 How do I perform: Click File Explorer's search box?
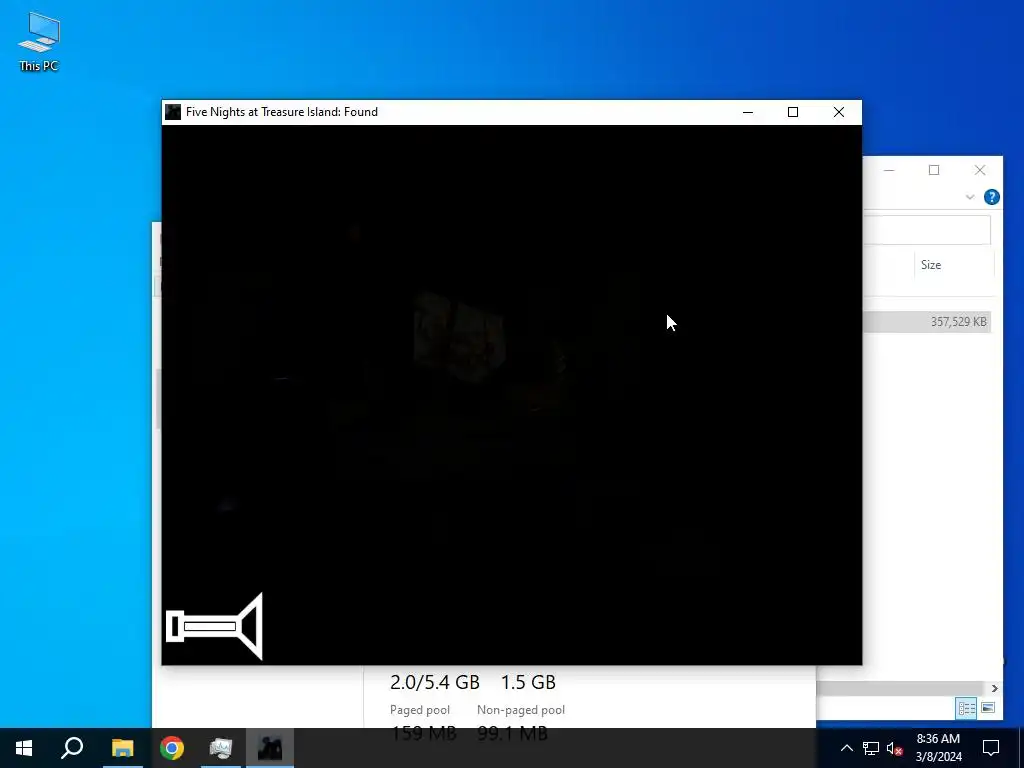pos(927,231)
